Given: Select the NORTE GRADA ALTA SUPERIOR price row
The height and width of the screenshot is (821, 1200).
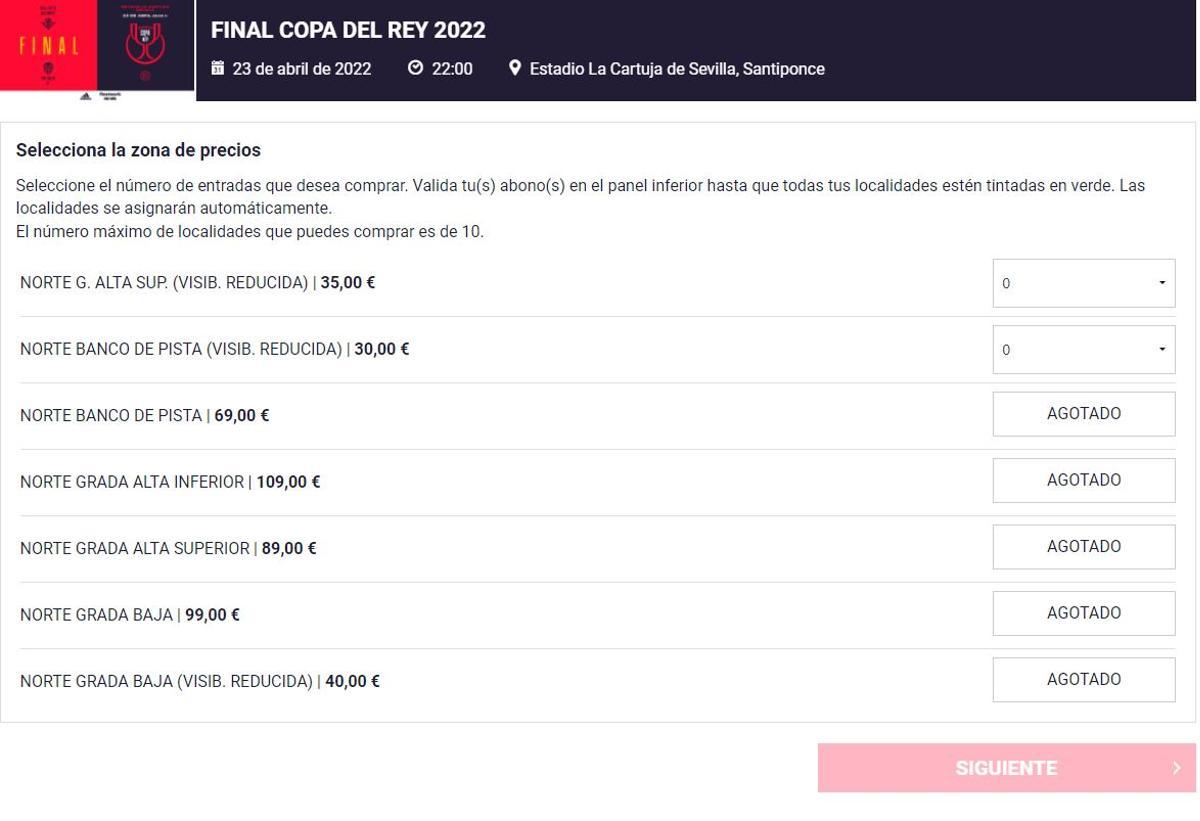Looking at the screenshot, I should 168,548.
